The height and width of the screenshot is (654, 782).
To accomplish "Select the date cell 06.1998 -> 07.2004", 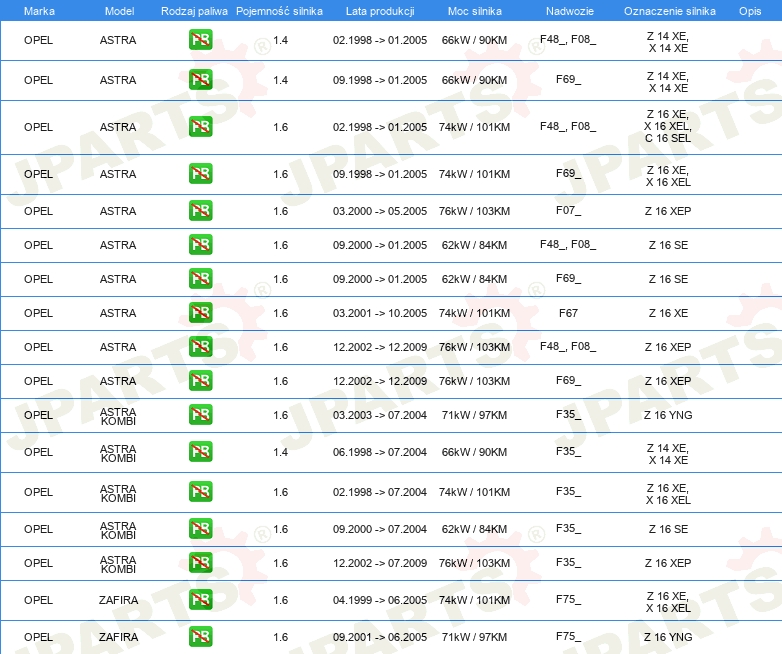I will point(380,452).
